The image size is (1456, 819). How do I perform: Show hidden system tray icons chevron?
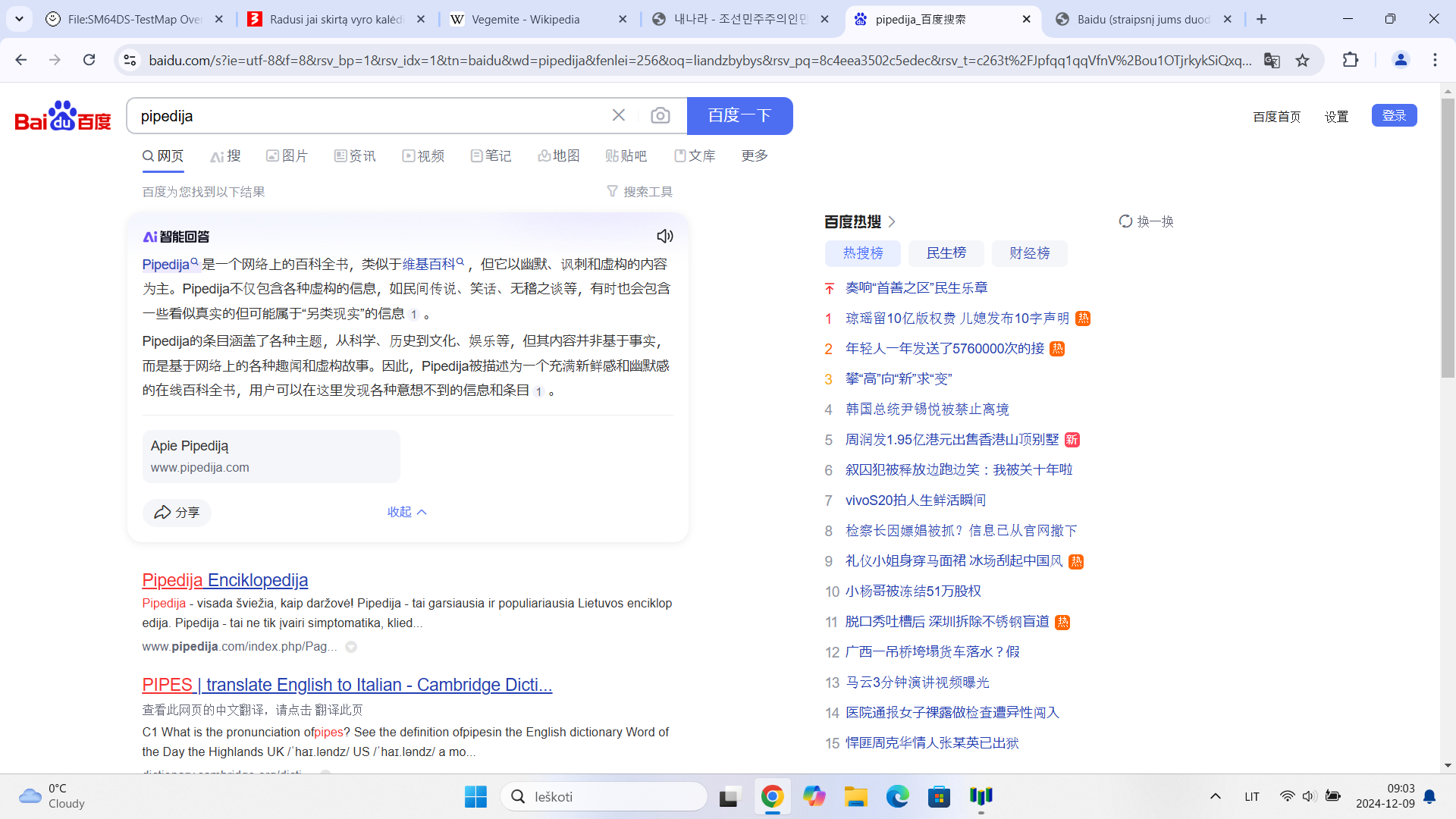(1215, 796)
